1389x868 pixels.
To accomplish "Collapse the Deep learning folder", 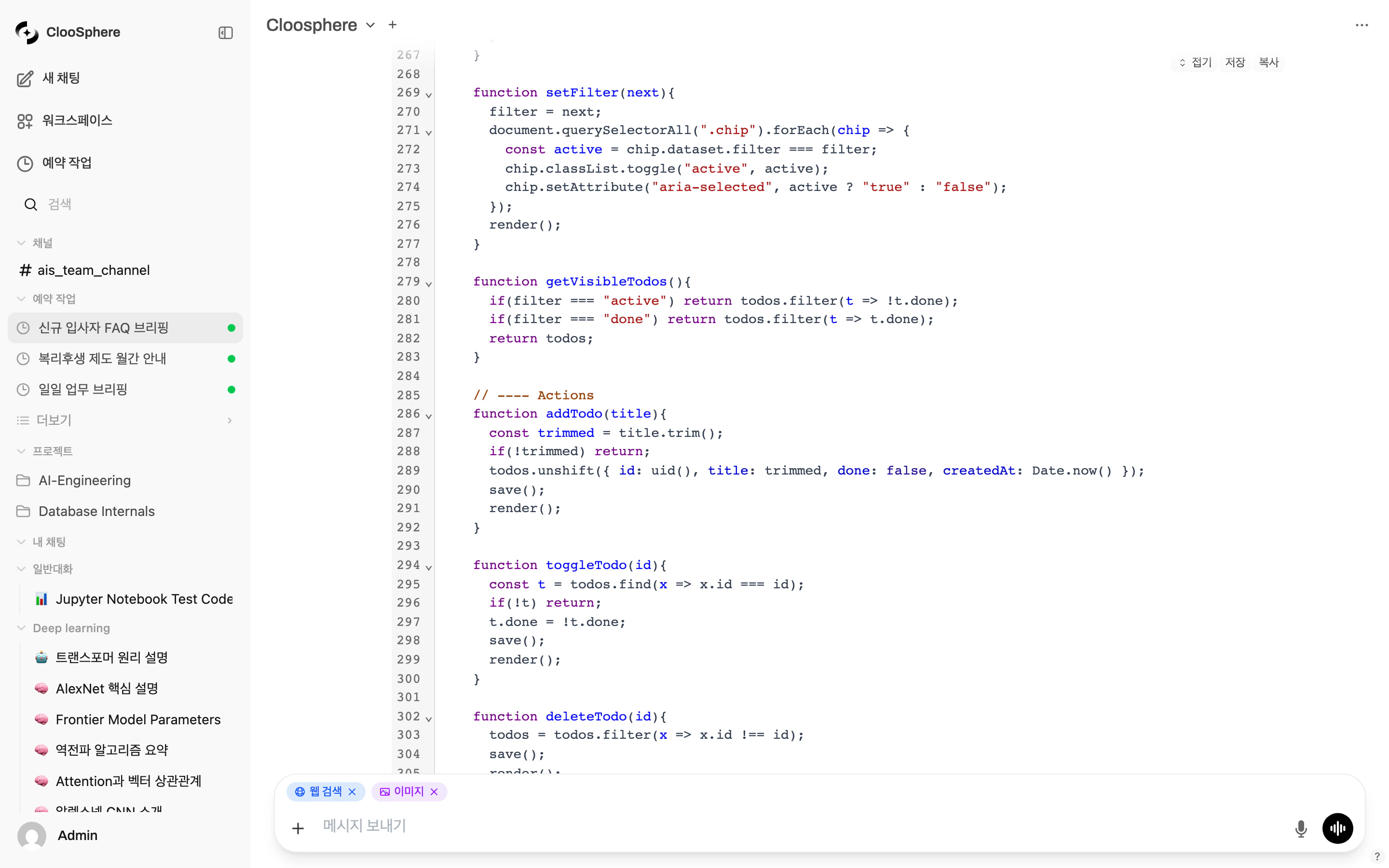I will pyautogui.click(x=21, y=628).
